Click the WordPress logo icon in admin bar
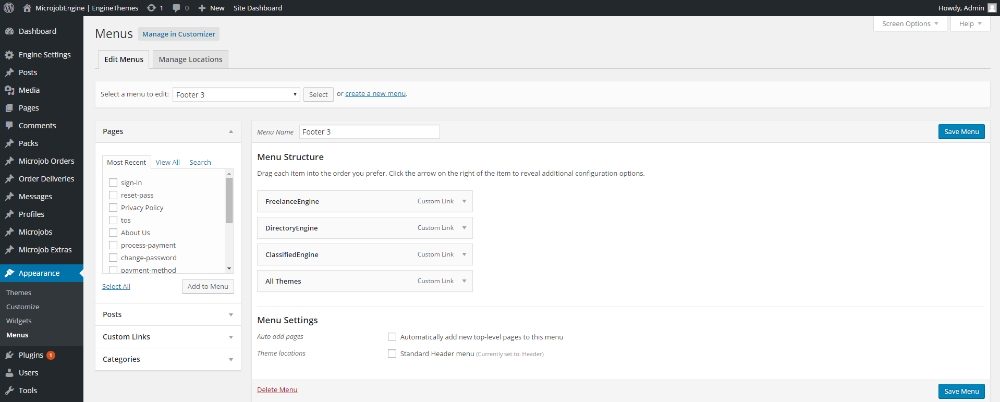The image size is (1000, 402). point(9,7)
